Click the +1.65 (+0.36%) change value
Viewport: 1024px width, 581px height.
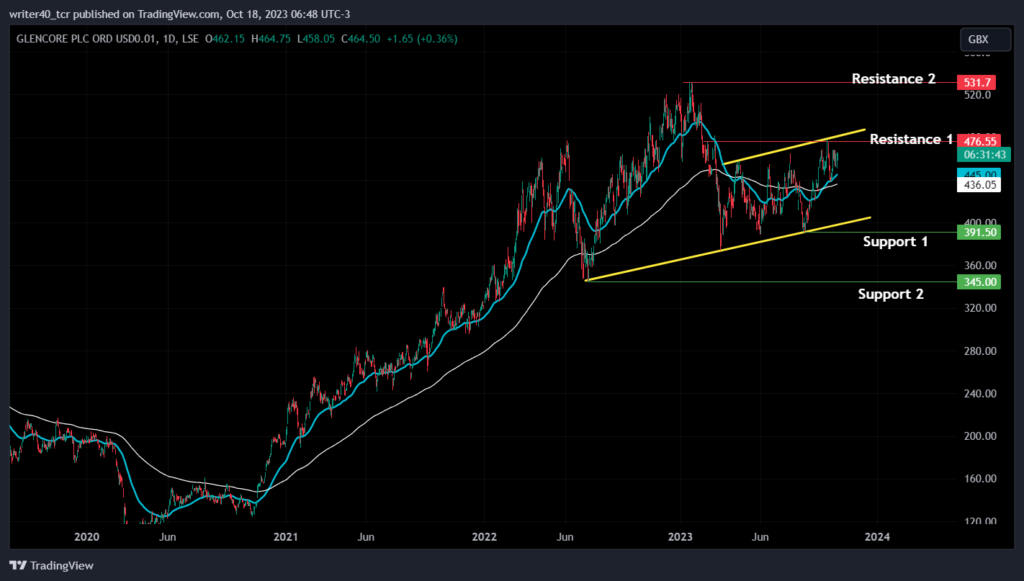422,39
